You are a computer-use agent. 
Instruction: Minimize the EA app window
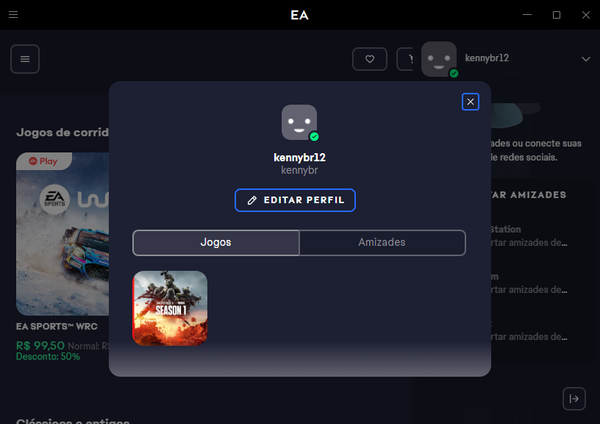click(529, 15)
